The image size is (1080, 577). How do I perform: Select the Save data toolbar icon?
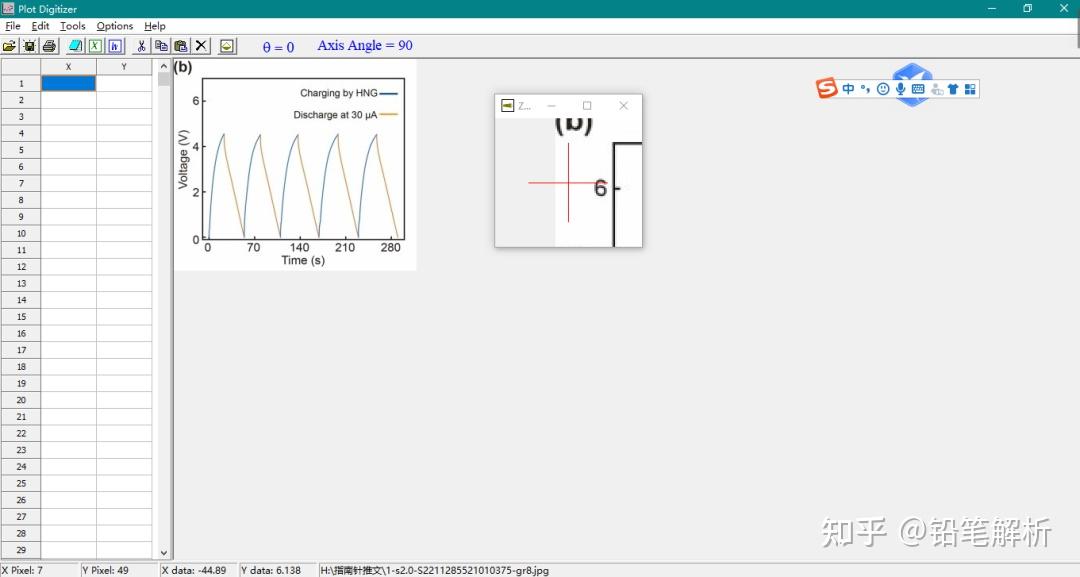tap(29, 45)
